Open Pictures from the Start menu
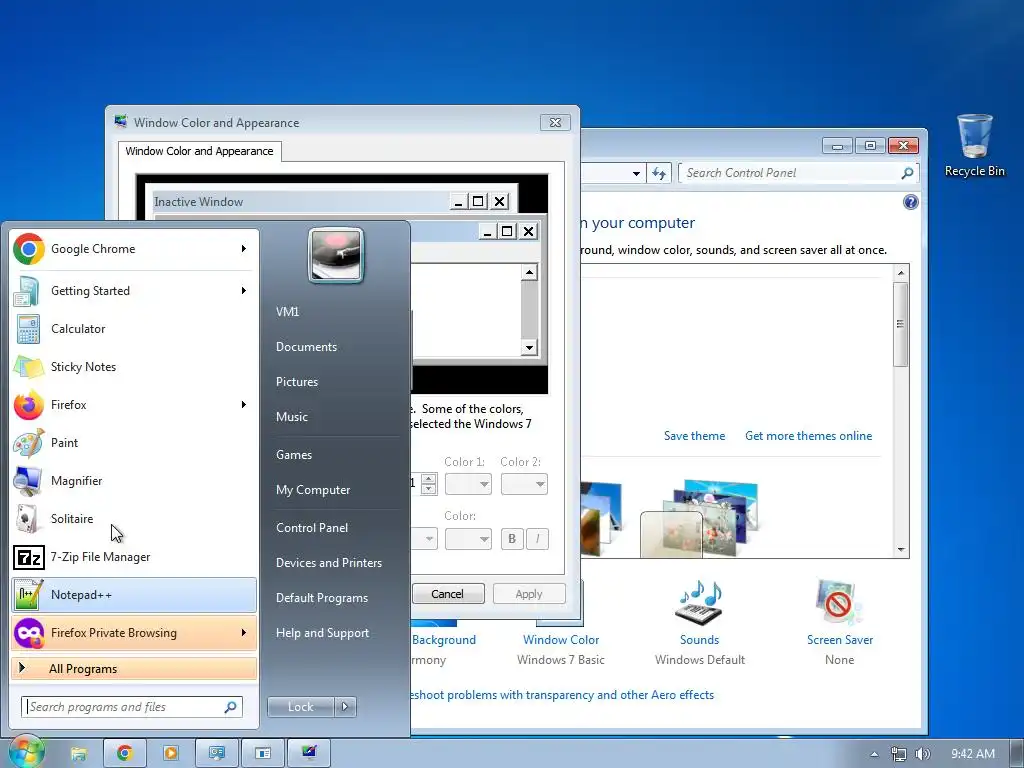The height and width of the screenshot is (768, 1024). click(297, 382)
